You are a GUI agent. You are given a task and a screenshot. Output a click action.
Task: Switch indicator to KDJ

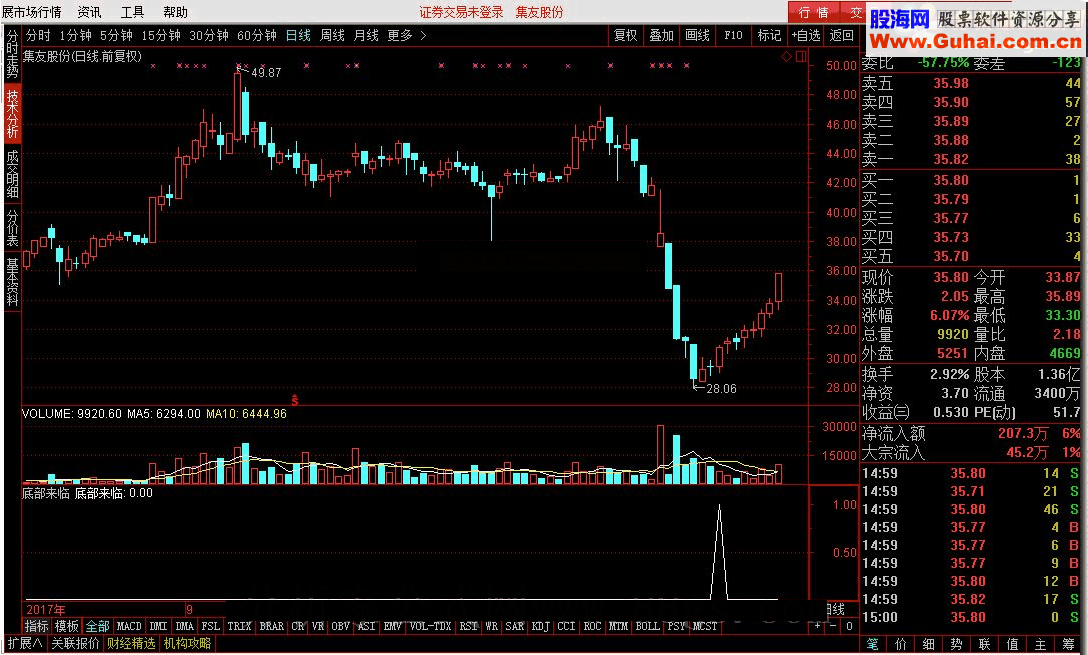[x=541, y=626]
